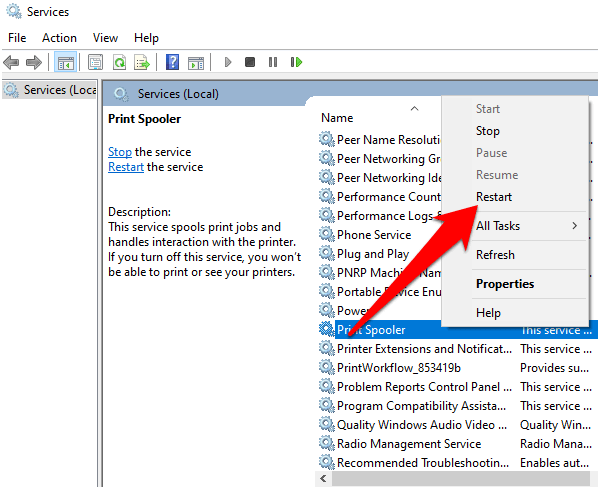
Task: Click gear icon beside Recommended Troubleshooting service
Action: coord(326,462)
